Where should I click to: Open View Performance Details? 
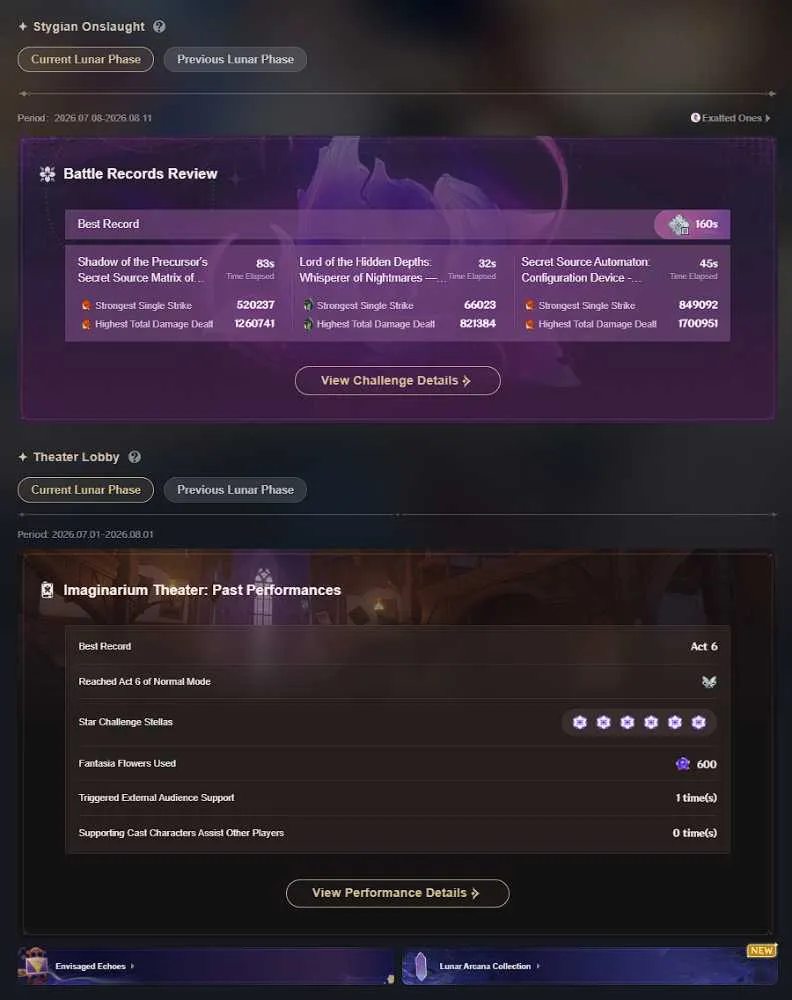click(x=397, y=893)
